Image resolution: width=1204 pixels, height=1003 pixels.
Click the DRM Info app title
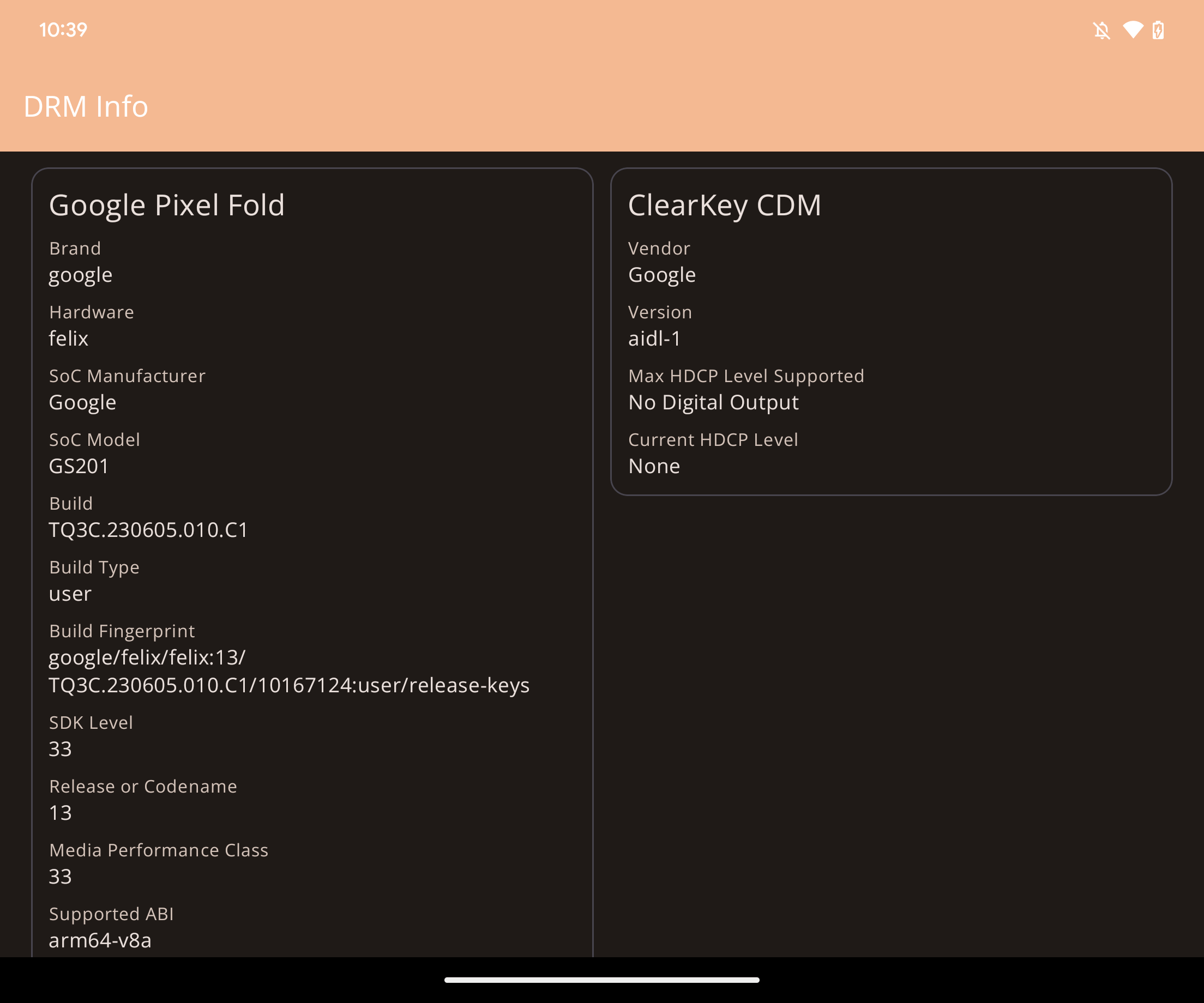[86, 107]
